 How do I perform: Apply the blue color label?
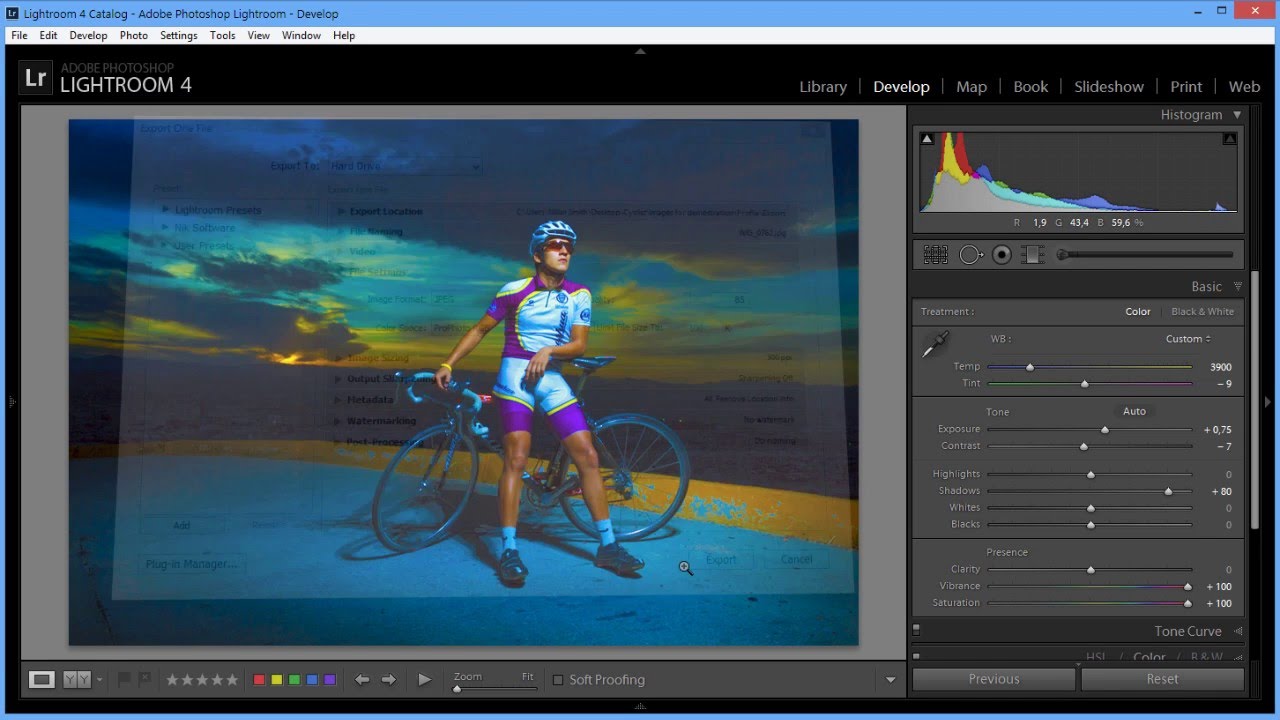pyautogui.click(x=312, y=680)
